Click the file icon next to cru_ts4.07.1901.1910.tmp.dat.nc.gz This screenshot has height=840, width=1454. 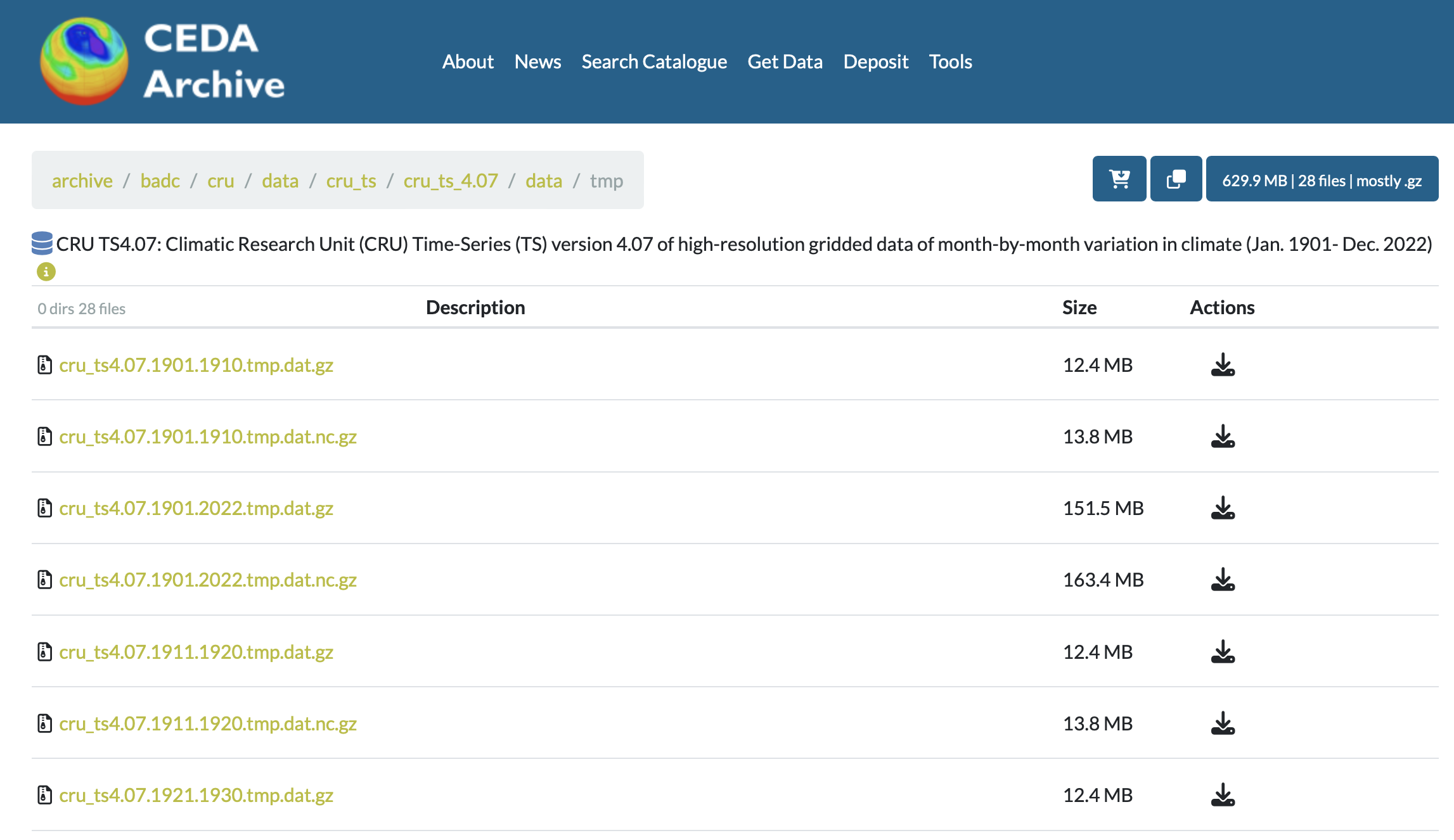[x=44, y=437]
